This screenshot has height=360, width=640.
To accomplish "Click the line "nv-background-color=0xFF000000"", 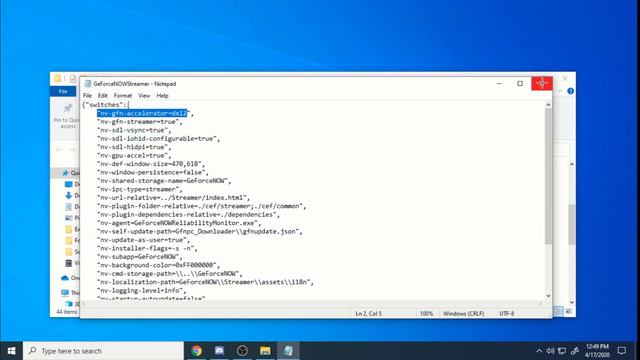I will pyautogui.click(x=158, y=265).
